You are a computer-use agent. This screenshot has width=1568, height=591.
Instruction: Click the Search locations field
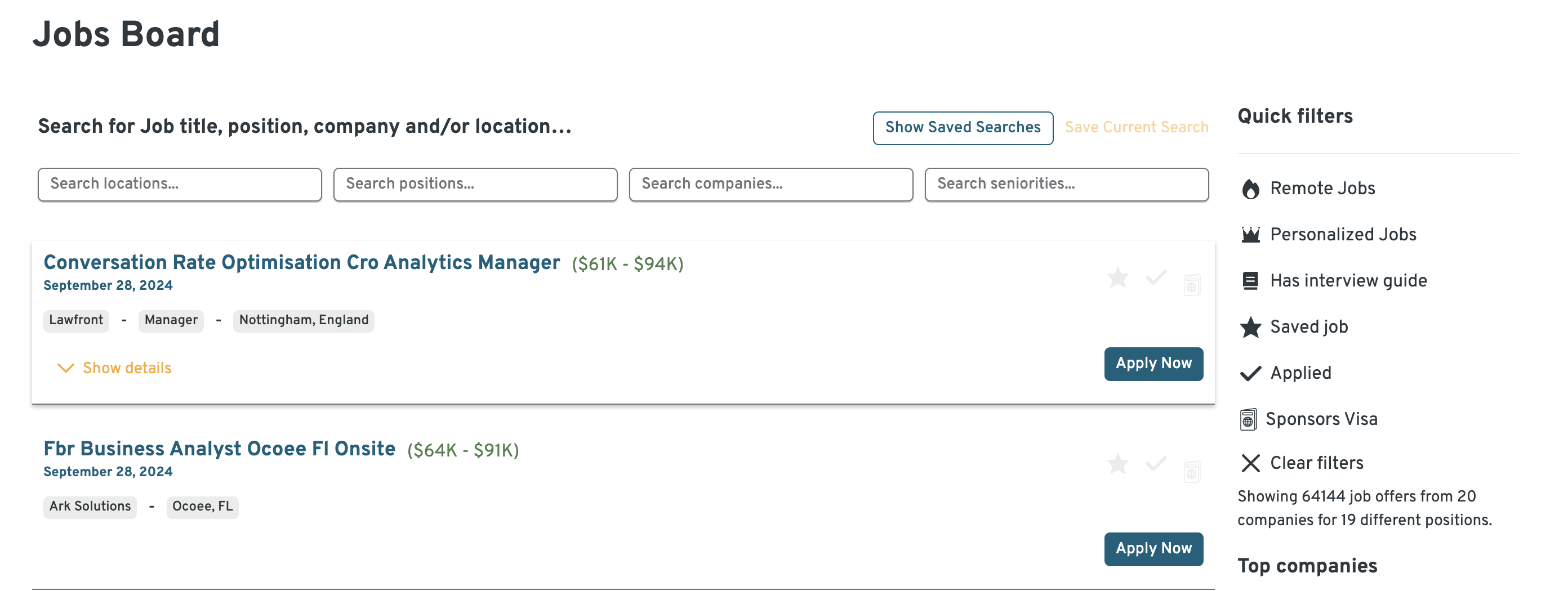click(x=180, y=184)
